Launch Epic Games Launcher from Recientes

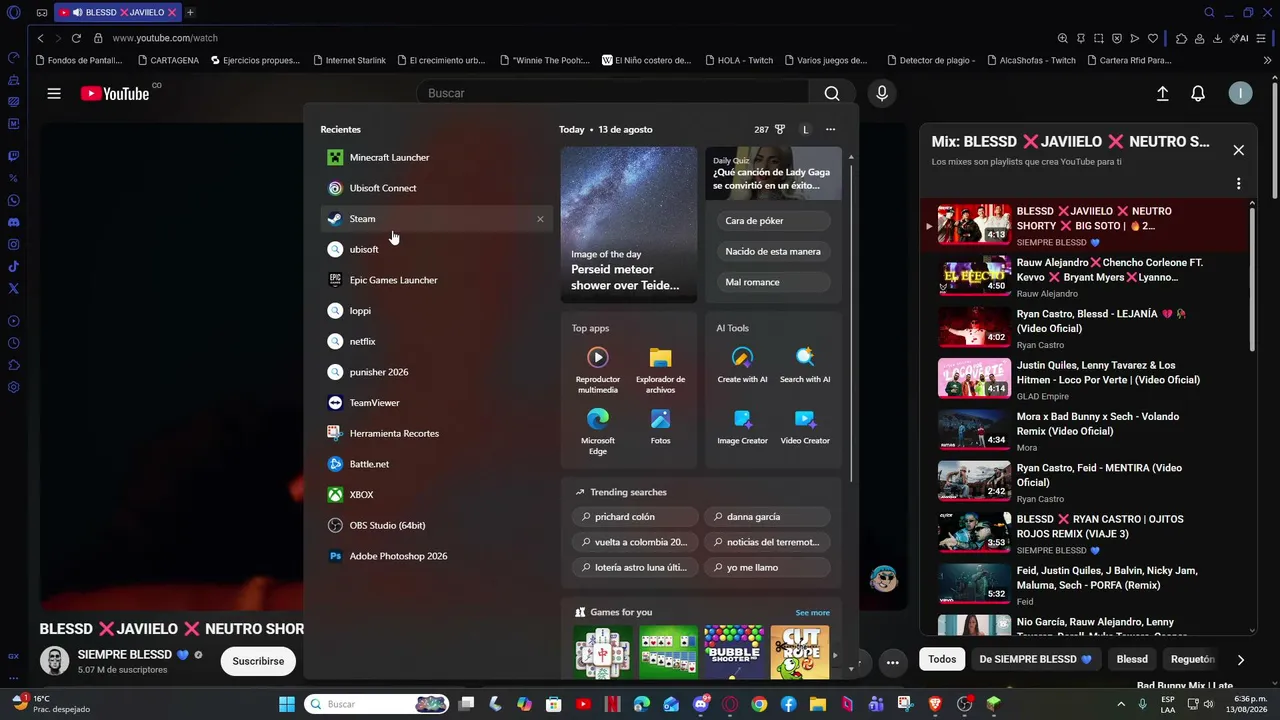pyautogui.click(x=436, y=280)
